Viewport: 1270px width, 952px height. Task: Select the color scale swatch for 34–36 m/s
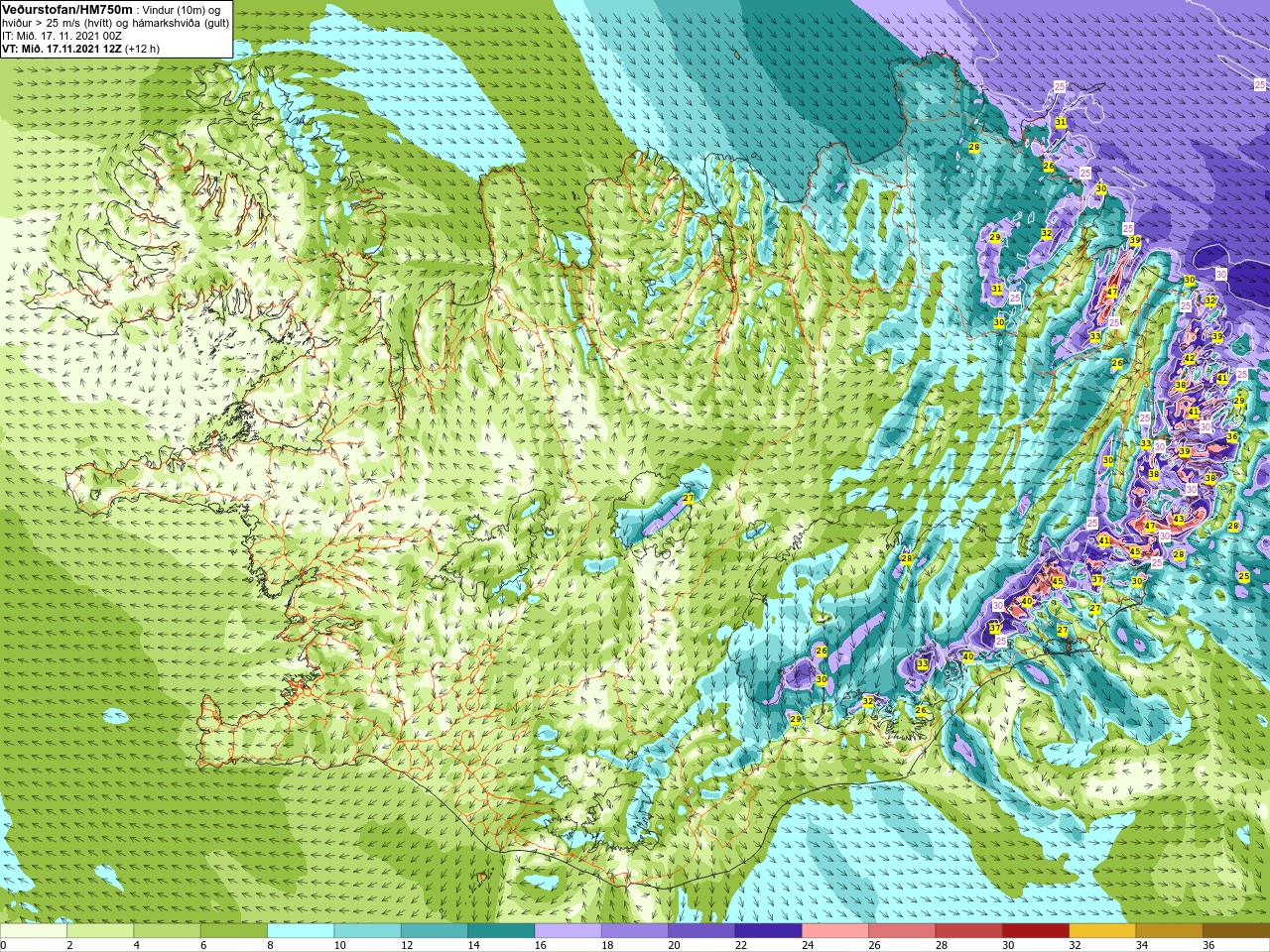pyautogui.click(x=1169, y=931)
